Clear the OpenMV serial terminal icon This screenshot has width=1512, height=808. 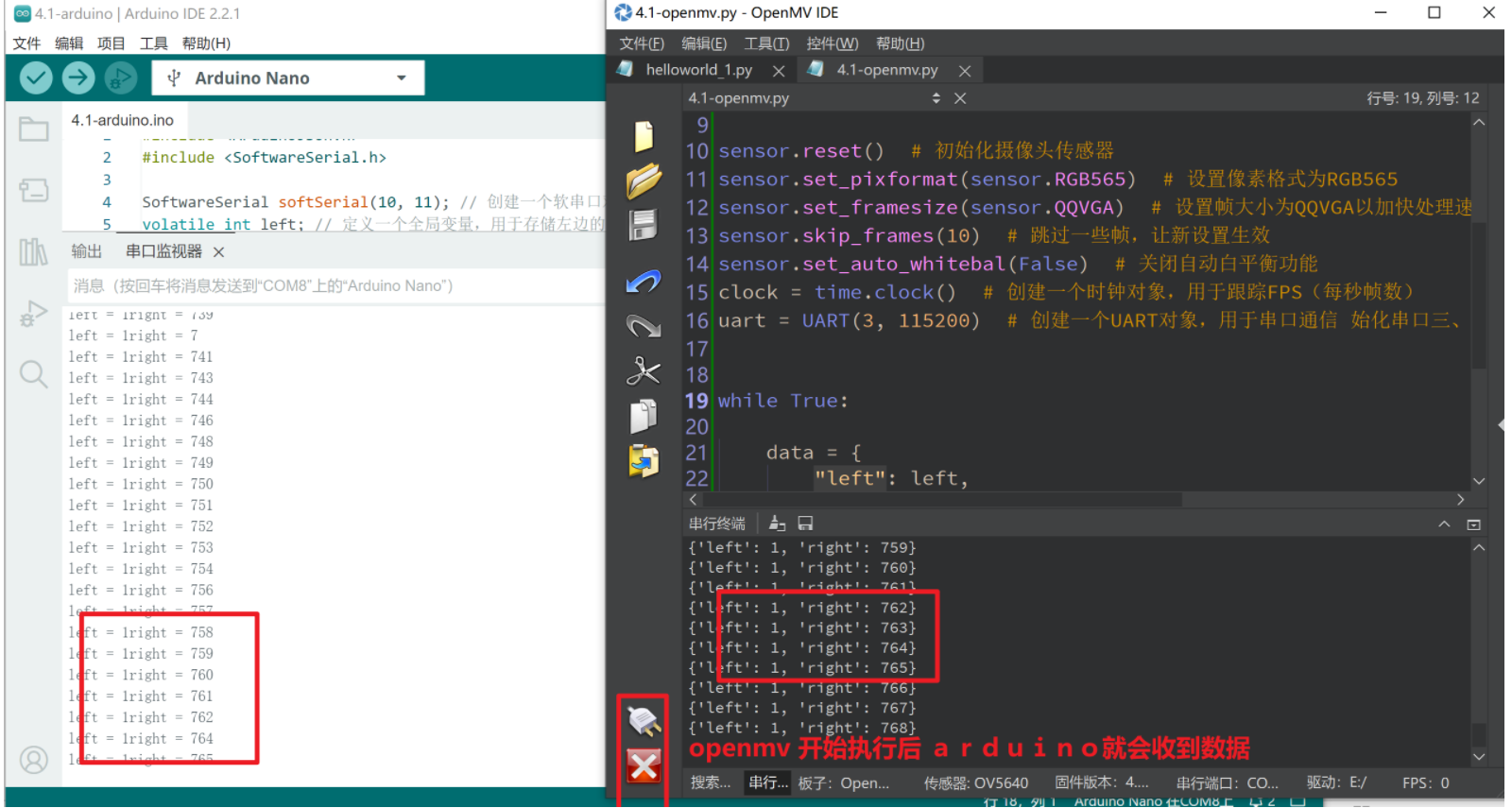pos(778,523)
